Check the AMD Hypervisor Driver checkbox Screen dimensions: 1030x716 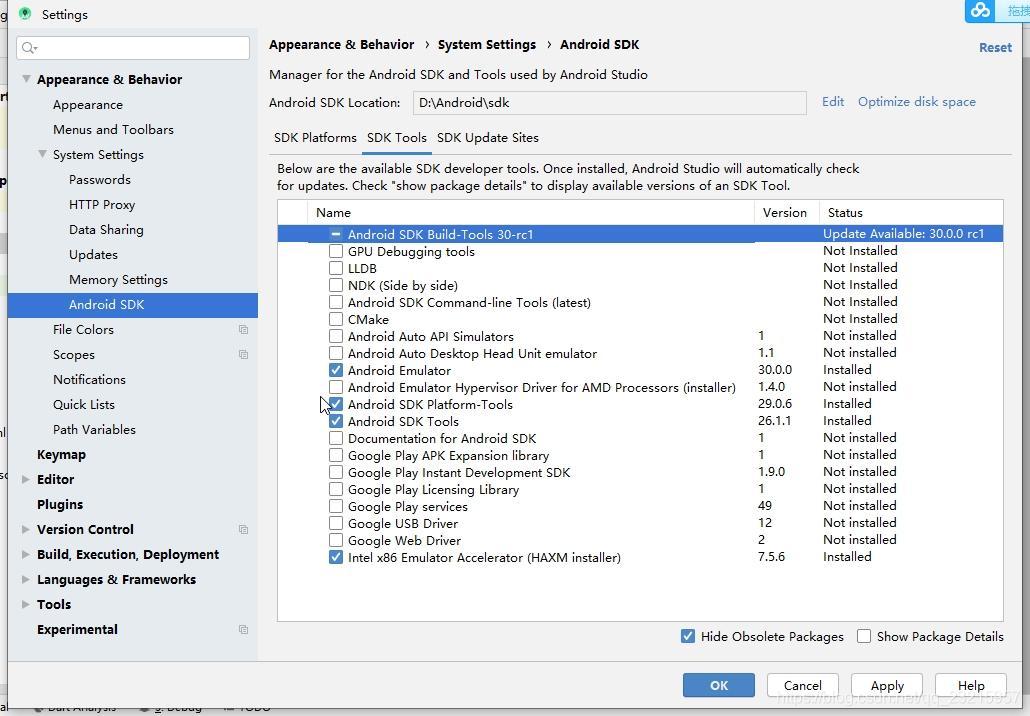pyautogui.click(x=336, y=387)
